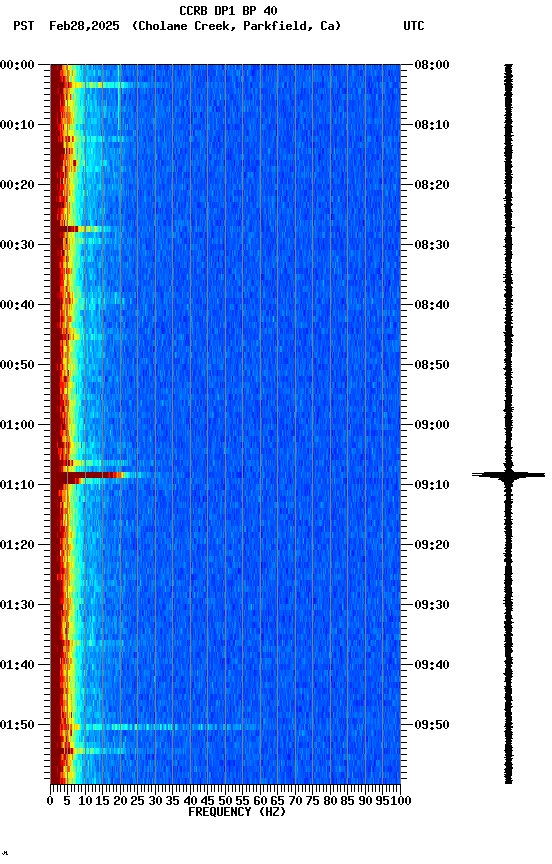
Task: Click the FREQUENCY (HZ) axis label
Action: [237, 812]
